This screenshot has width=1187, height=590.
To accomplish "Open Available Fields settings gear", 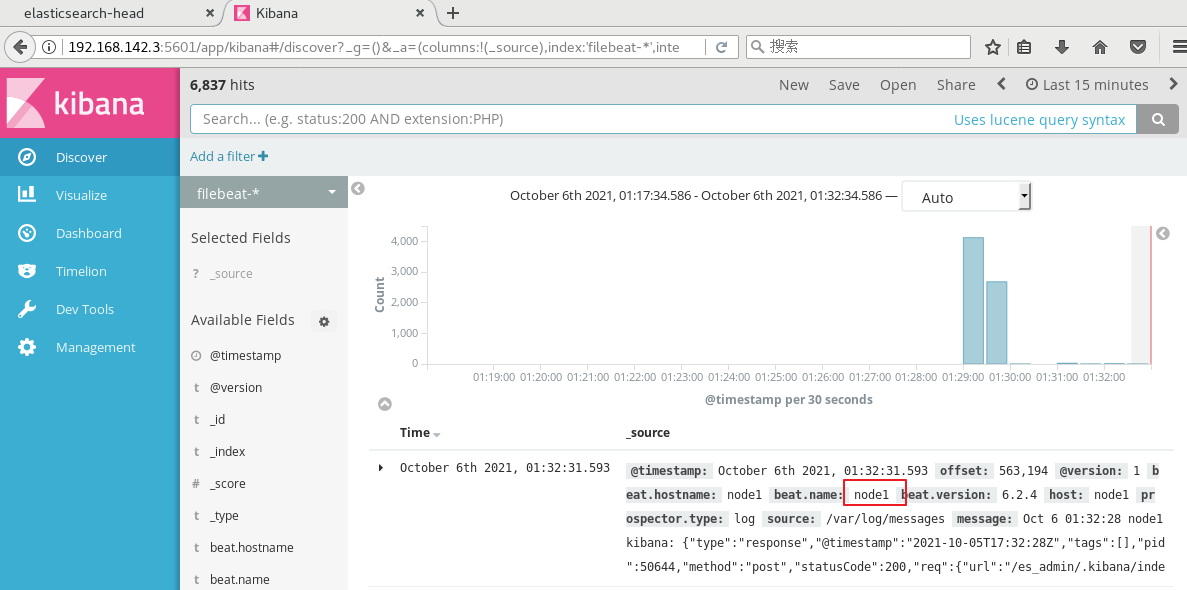I will pos(324,321).
